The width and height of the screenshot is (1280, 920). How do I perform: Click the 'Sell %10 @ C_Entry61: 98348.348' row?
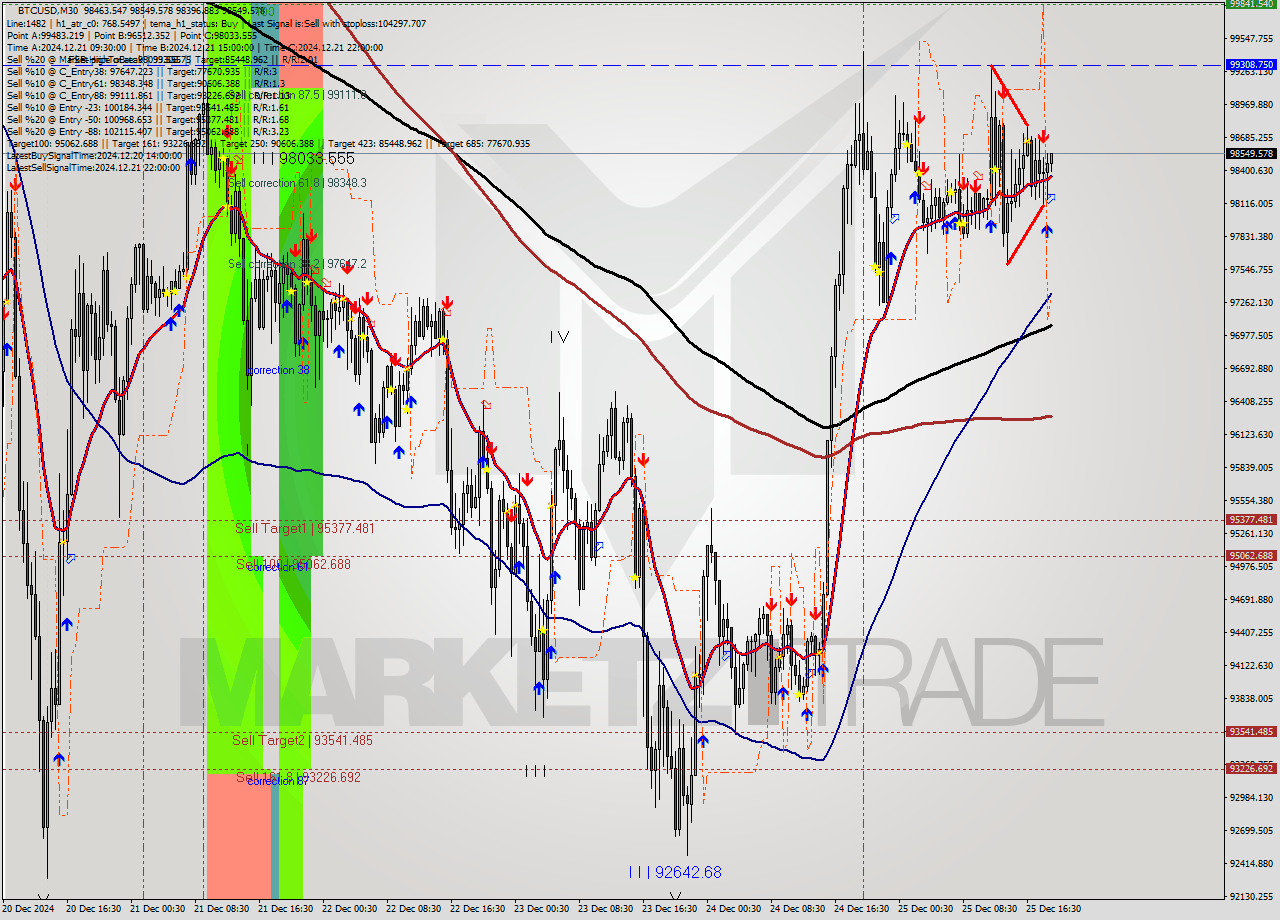click(146, 83)
